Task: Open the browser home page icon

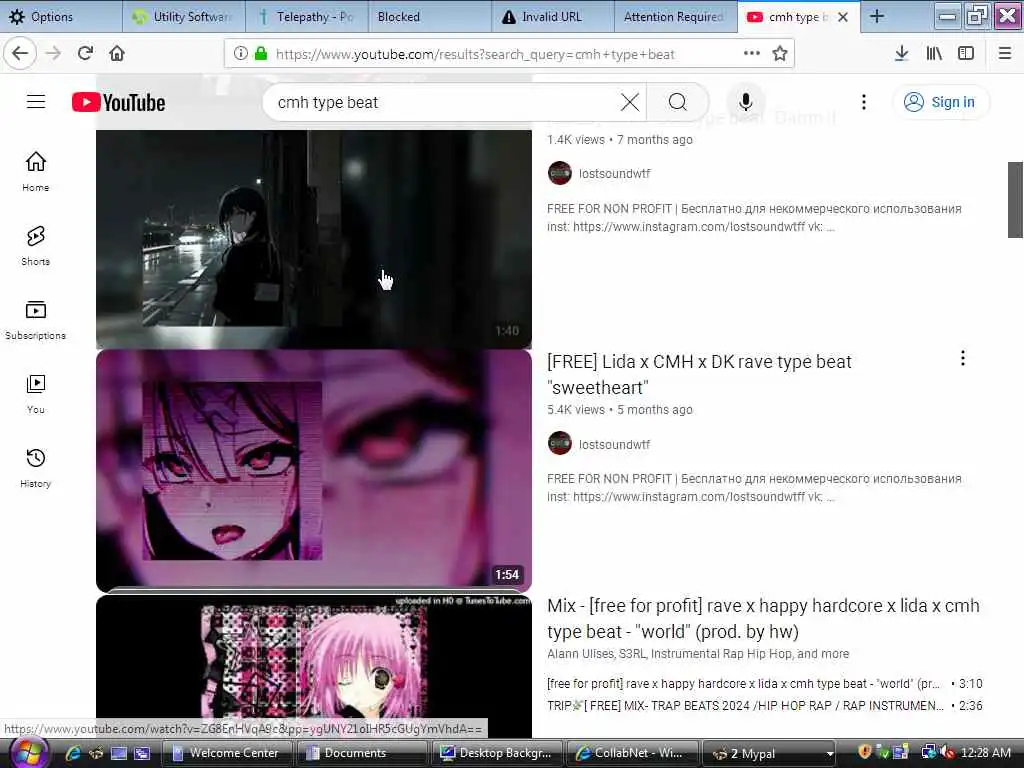Action: pyautogui.click(x=117, y=54)
